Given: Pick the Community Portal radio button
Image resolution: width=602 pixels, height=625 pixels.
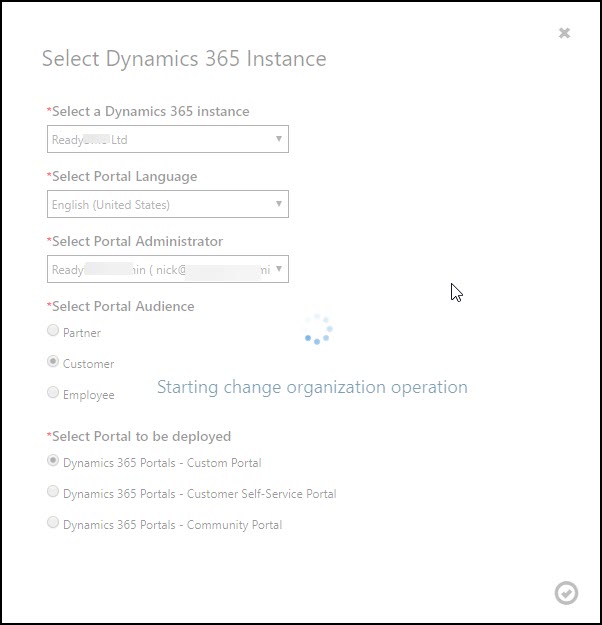Looking at the screenshot, I should pyautogui.click(x=53, y=523).
